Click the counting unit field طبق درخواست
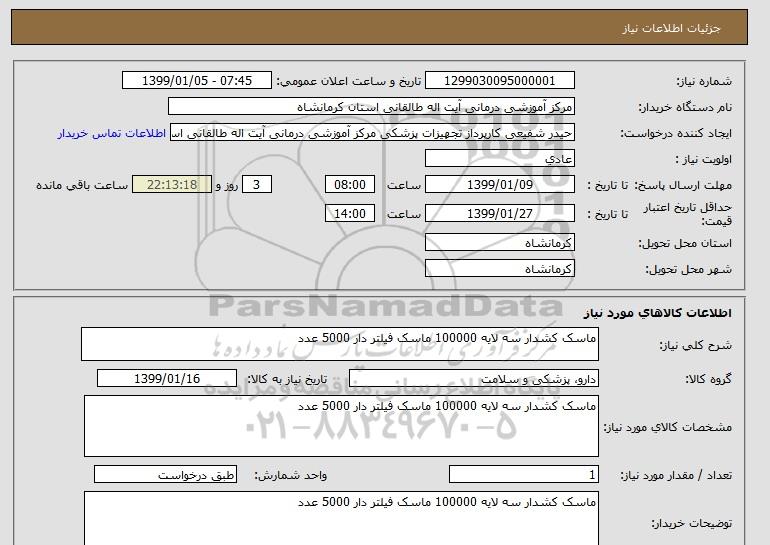This screenshot has height=545, width=770. pos(165,475)
